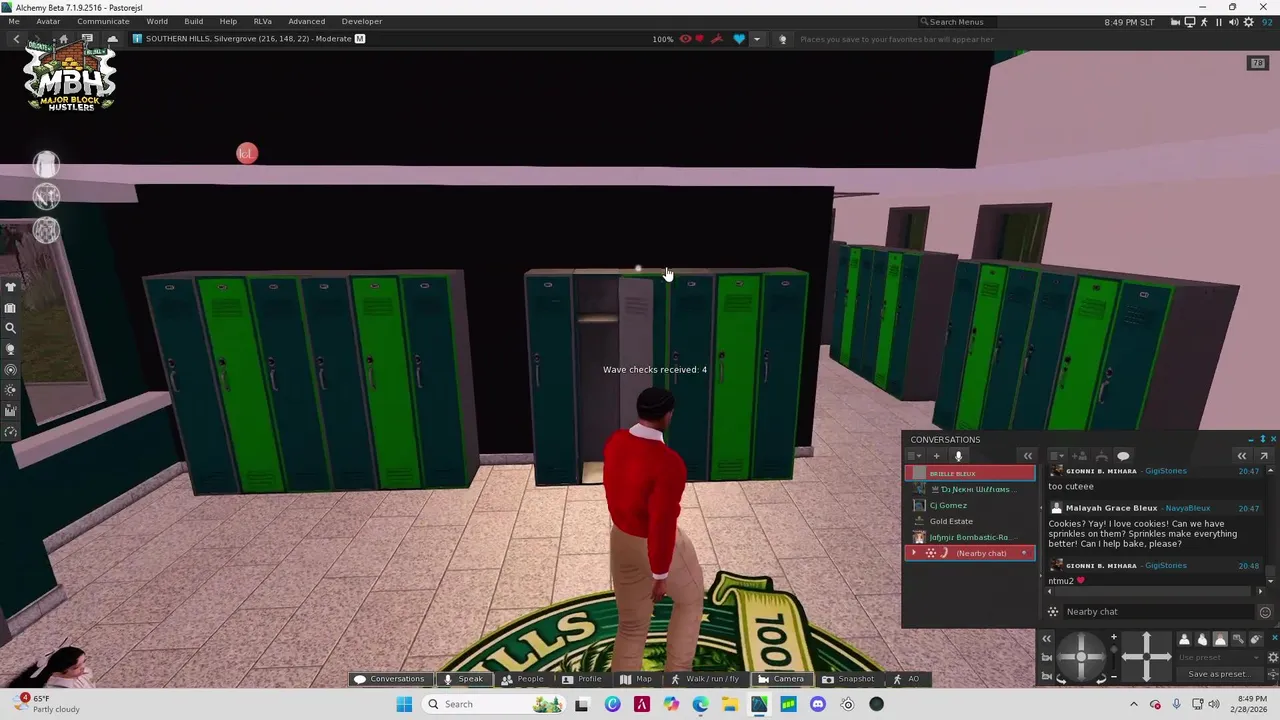Open the Advanced menu
Image resolution: width=1280 pixels, height=720 pixels.
(x=306, y=21)
